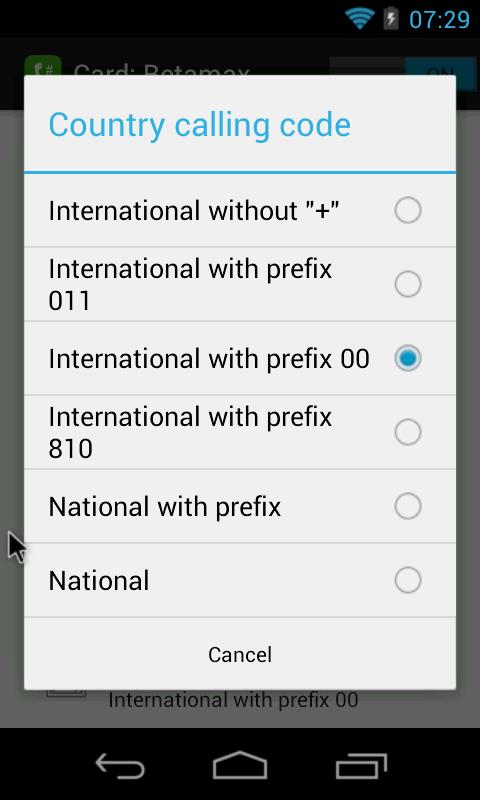The image size is (480, 800).
Task: Choose the National with prefix radio button
Action: pos(408,506)
